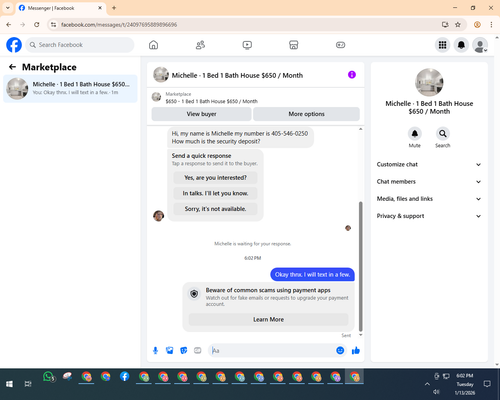Click the Facebook logo
500x400 pixels.
[x=14, y=45]
